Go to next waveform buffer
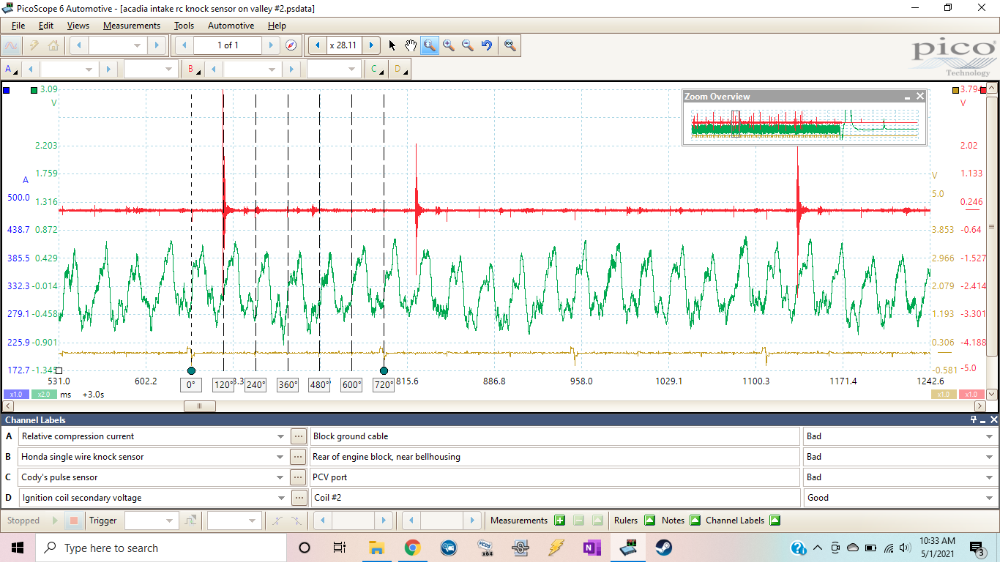Viewport: 1000px width, 562px height. point(270,45)
